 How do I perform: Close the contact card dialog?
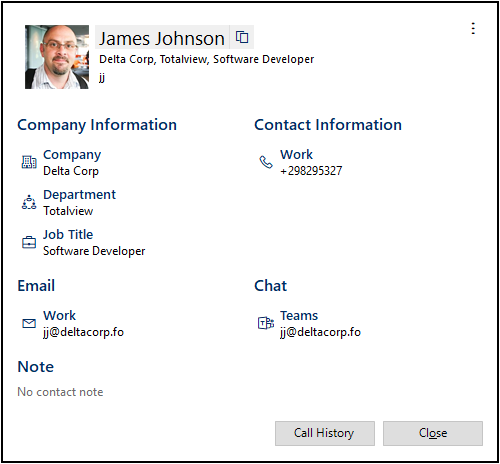click(433, 433)
